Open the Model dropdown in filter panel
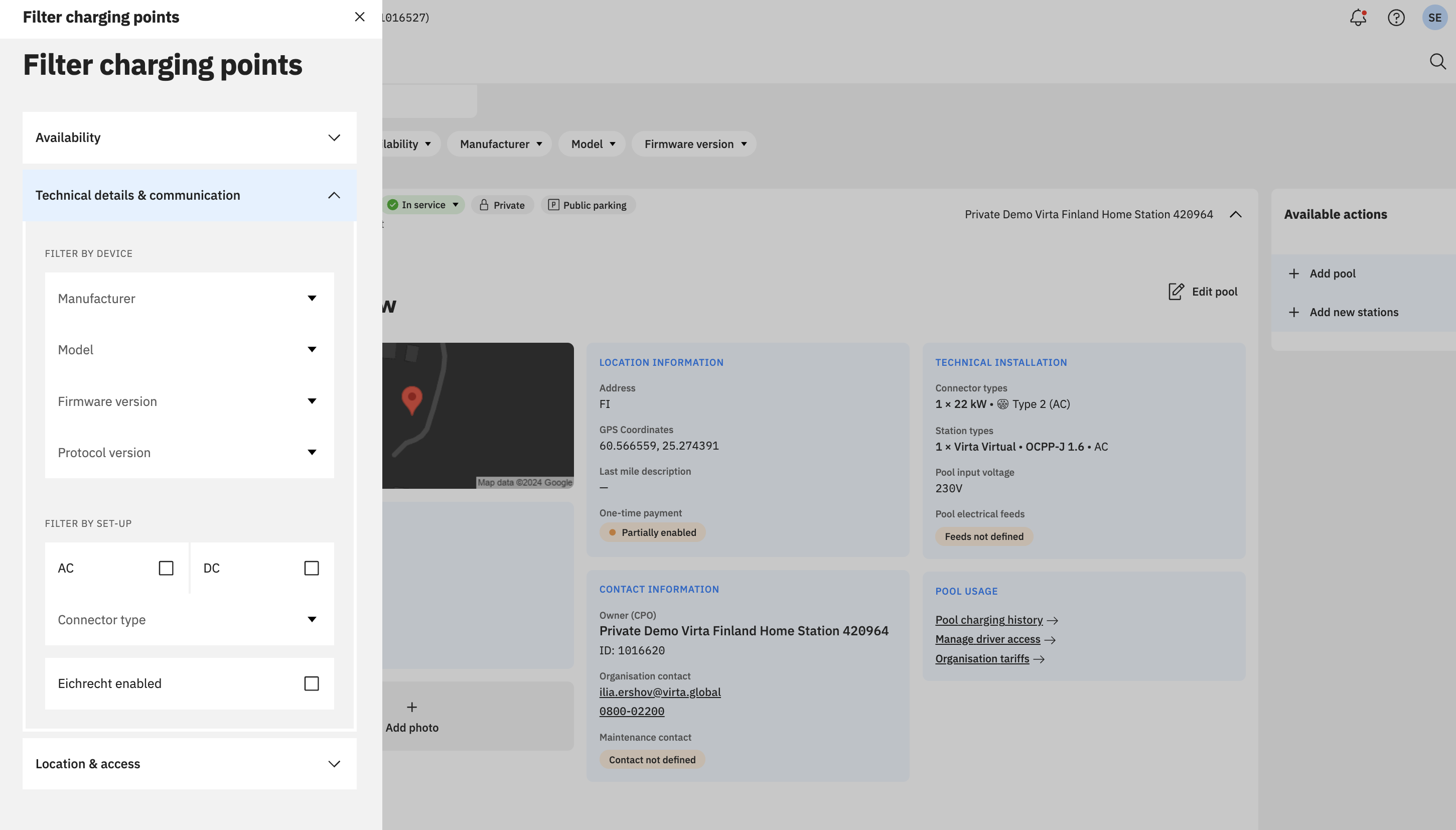The width and height of the screenshot is (1456, 830). tap(190, 349)
